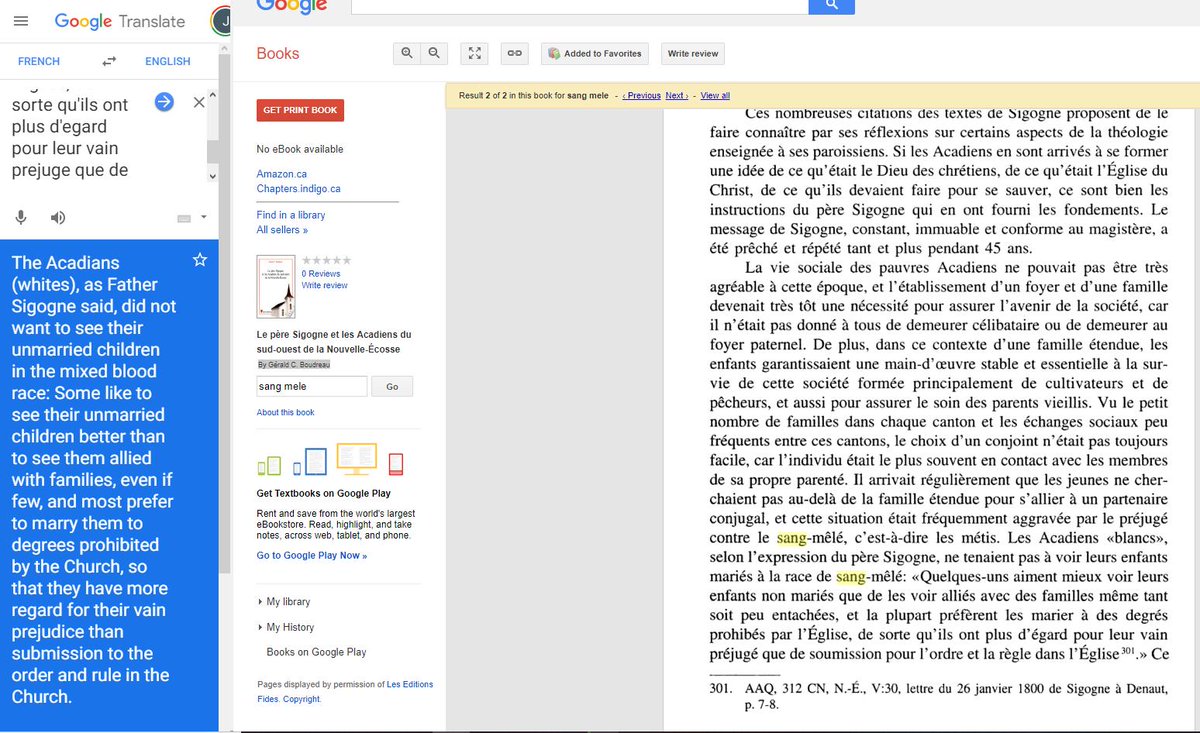The image size is (1200, 733).
Task: Get a link to this book
Action: point(515,53)
